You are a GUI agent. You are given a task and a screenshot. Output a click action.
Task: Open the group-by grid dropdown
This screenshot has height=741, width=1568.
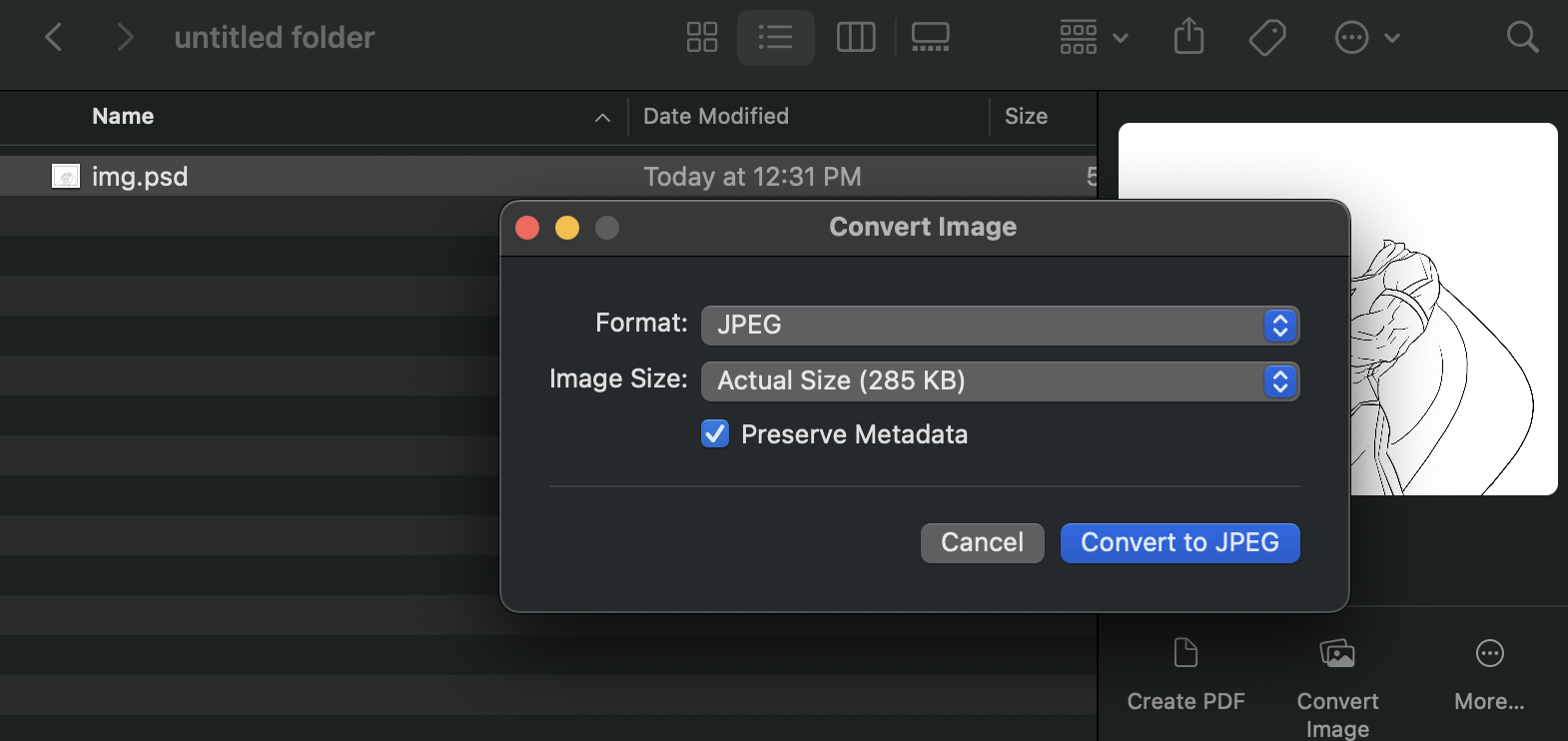[x=1094, y=38]
